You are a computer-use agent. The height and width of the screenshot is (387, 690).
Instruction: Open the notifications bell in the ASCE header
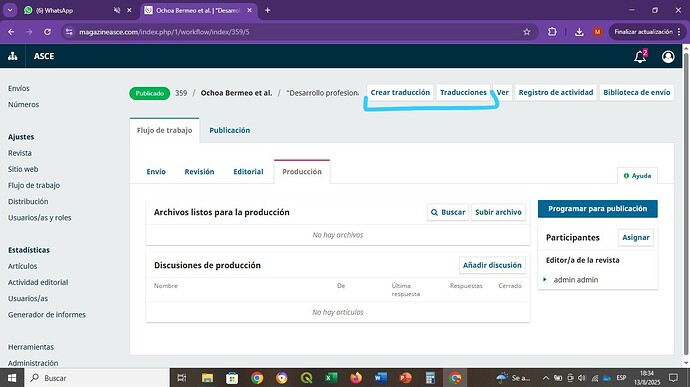(640, 56)
